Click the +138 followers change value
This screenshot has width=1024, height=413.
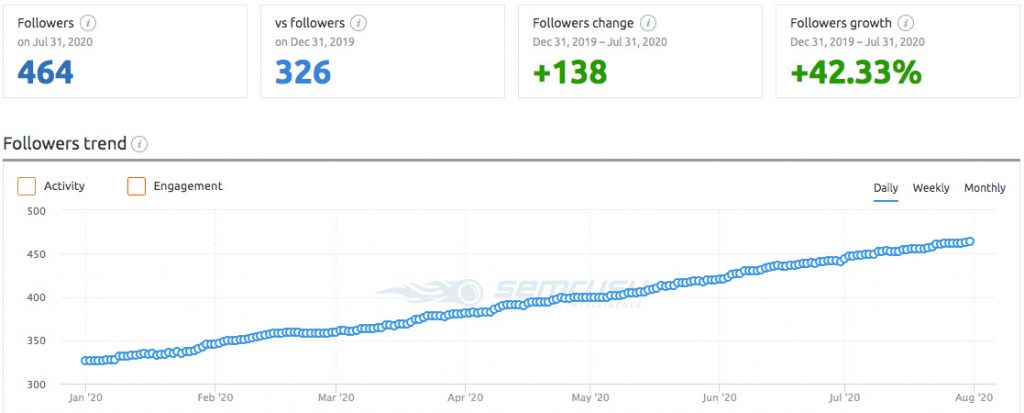(x=568, y=72)
